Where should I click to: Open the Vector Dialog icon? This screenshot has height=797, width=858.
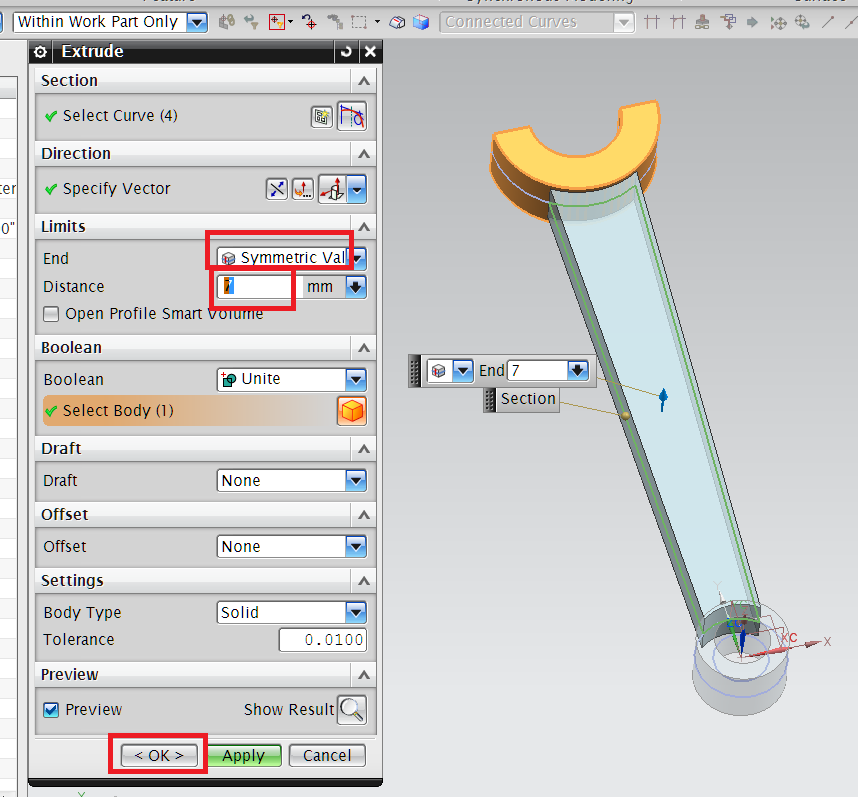pos(303,188)
